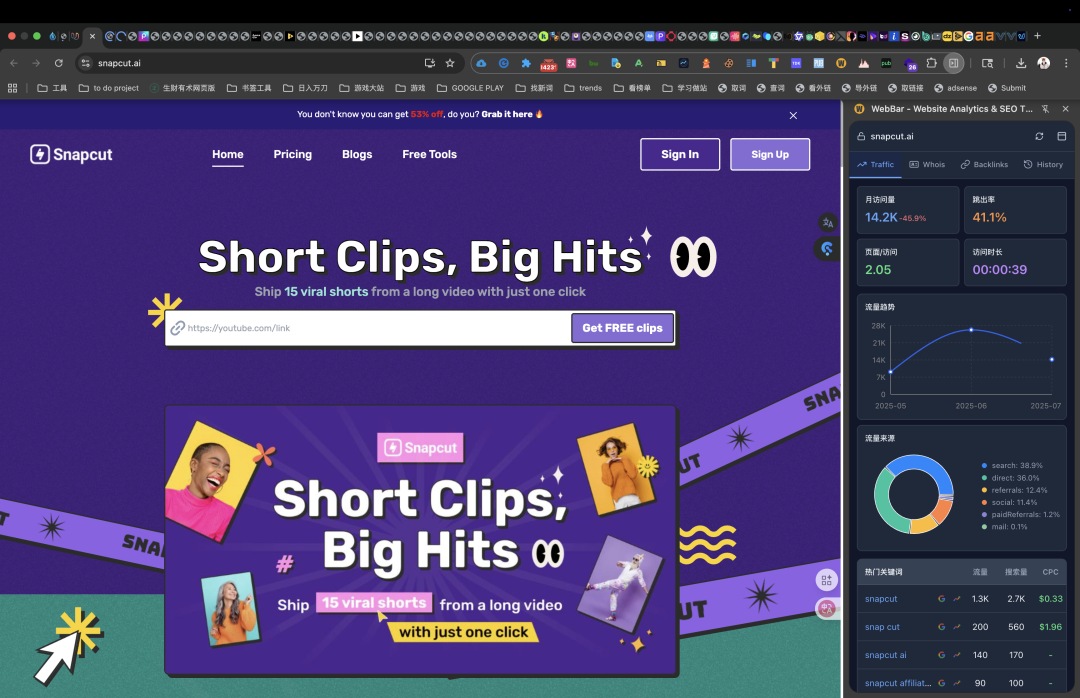
Task: Open the site information icon in address bar
Action: pyautogui.click(x=85, y=63)
